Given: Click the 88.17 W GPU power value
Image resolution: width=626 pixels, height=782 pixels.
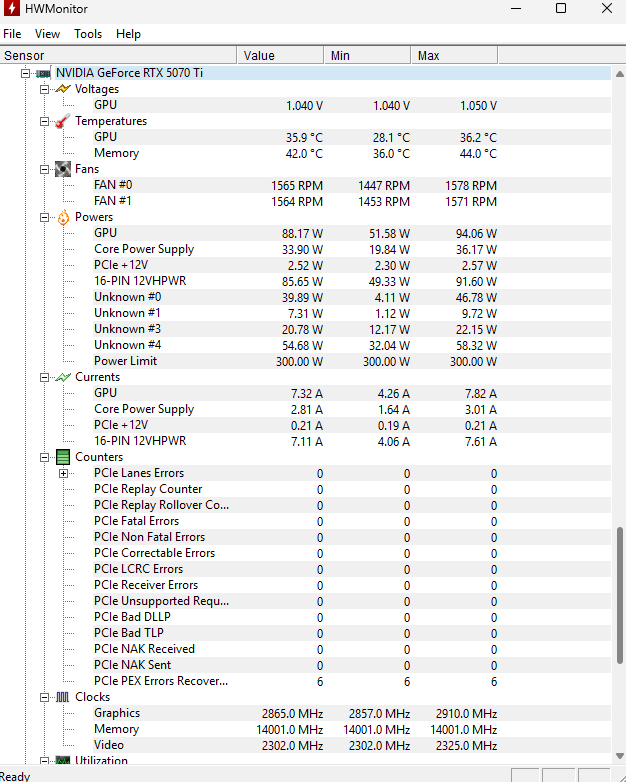Looking at the screenshot, I should pyautogui.click(x=302, y=233).
